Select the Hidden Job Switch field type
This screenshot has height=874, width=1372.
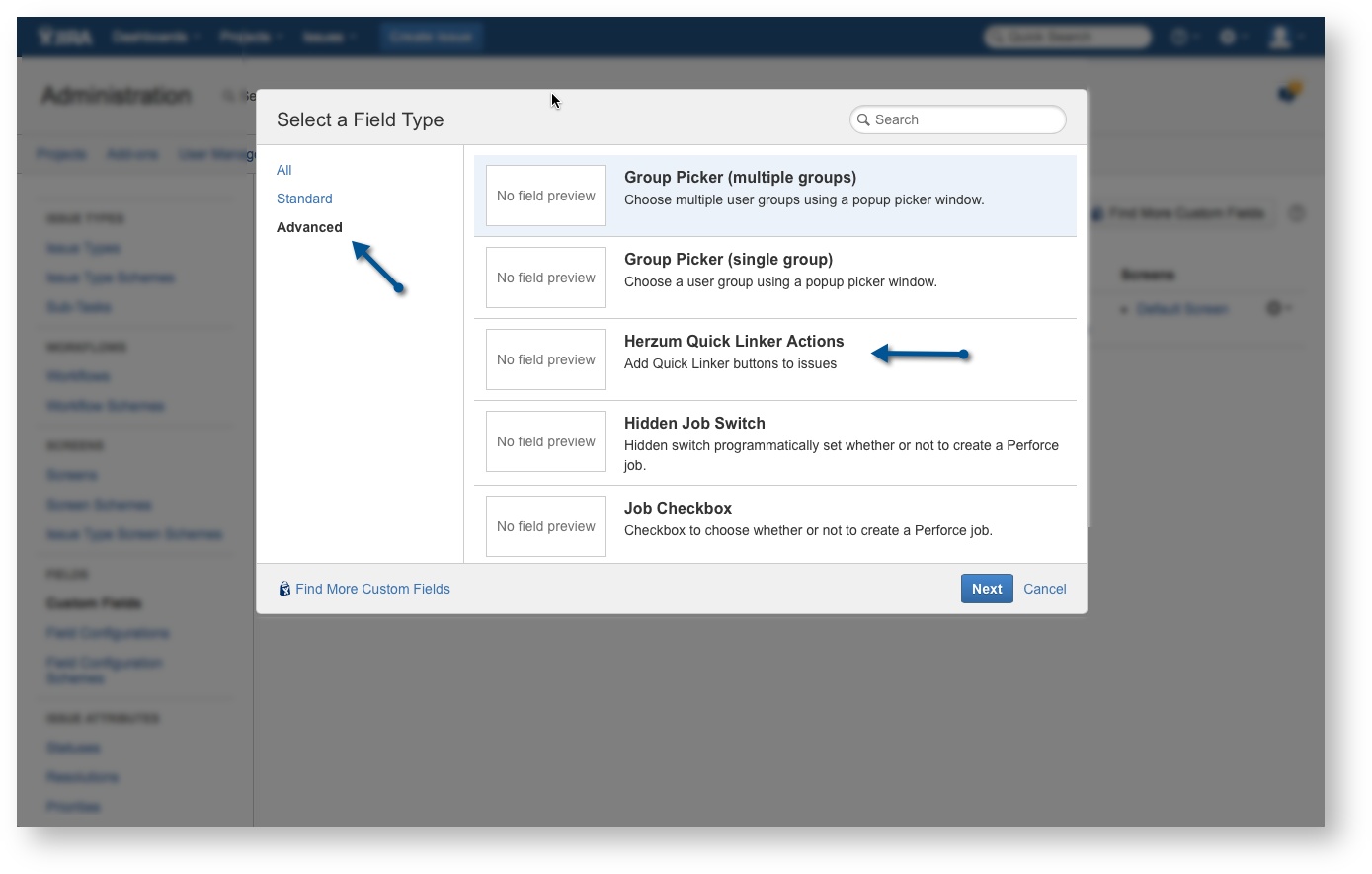694,424
